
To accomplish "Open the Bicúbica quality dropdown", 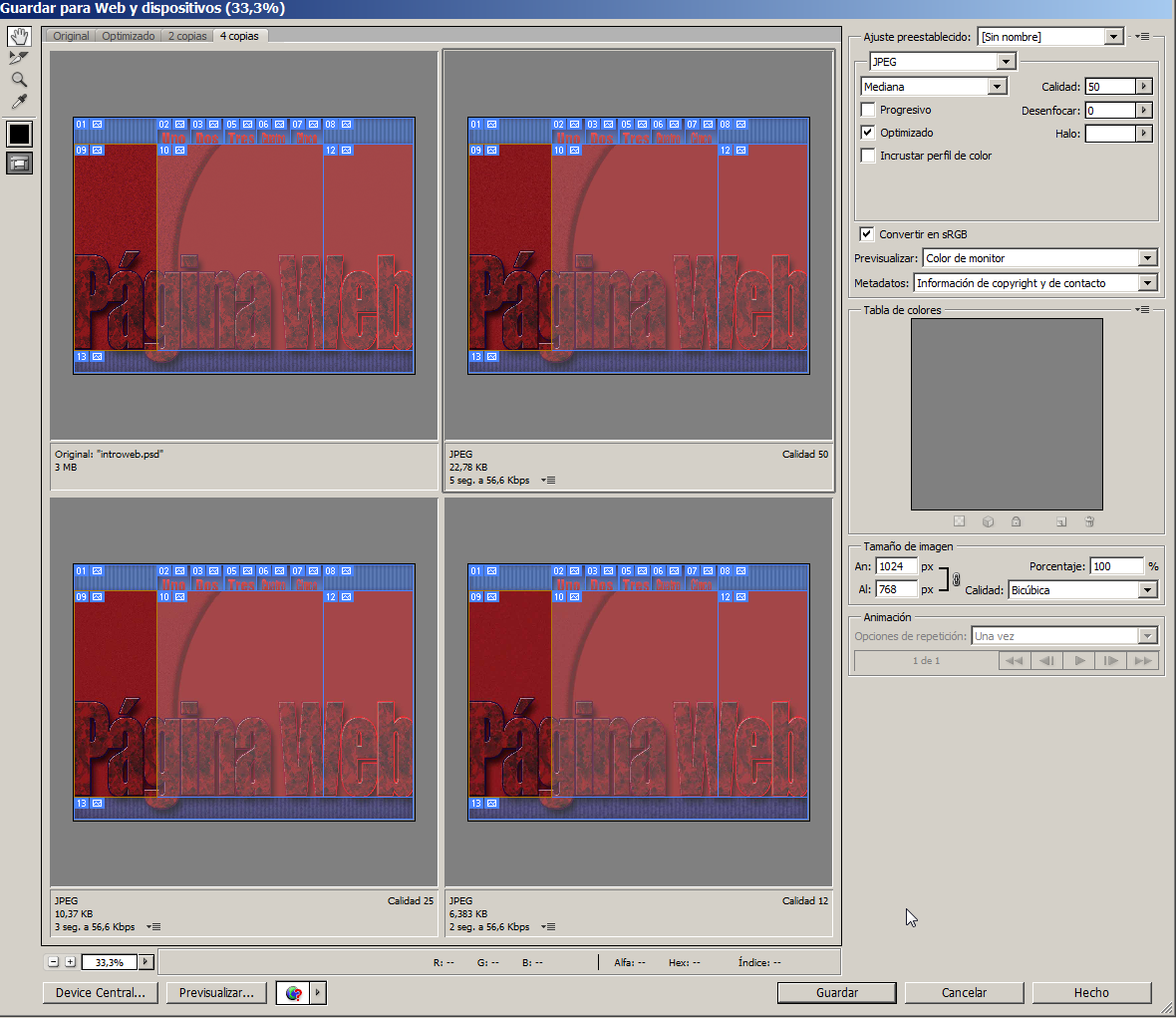I will click(x=1147, y=590).
